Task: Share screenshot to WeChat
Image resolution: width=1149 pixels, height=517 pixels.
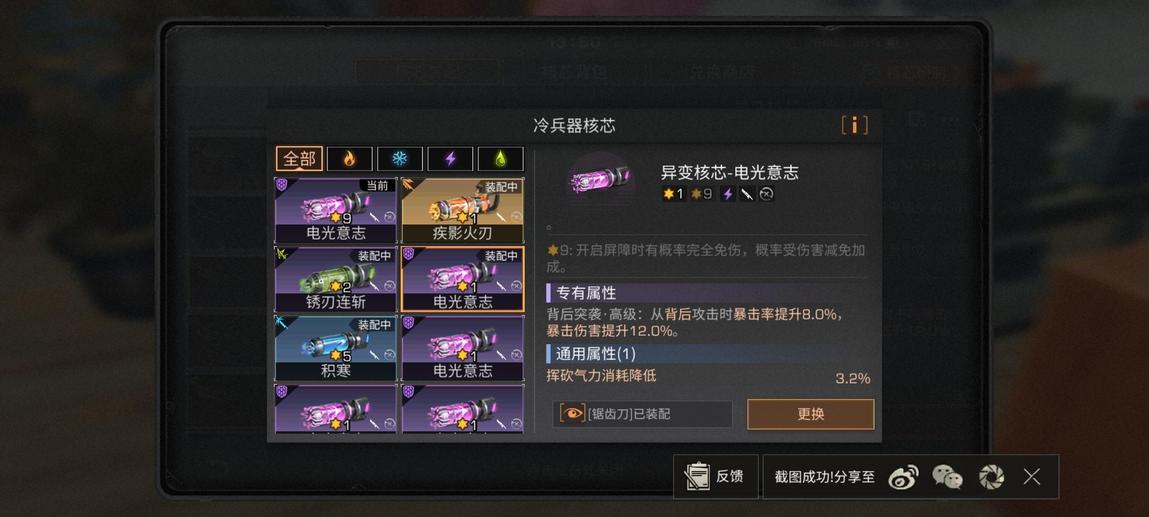Action: tap(947, 477)
